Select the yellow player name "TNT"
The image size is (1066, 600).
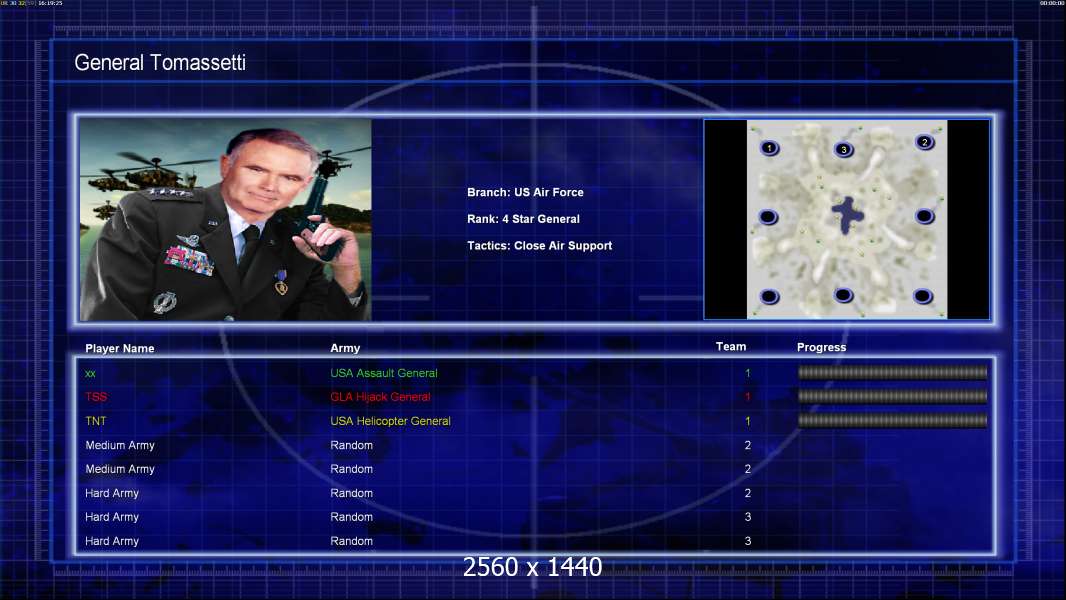pyautogui.click(x=96, y=421)
